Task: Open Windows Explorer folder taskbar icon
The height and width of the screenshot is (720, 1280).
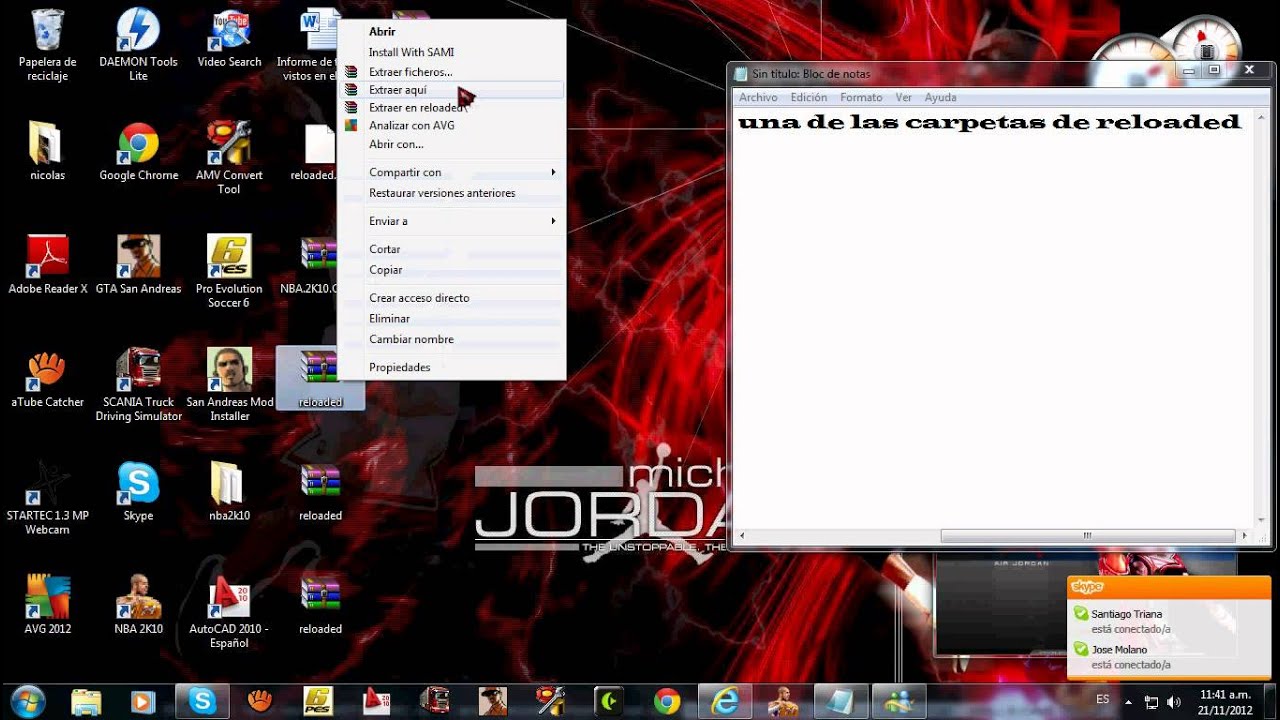Action: tap(86, 701)
